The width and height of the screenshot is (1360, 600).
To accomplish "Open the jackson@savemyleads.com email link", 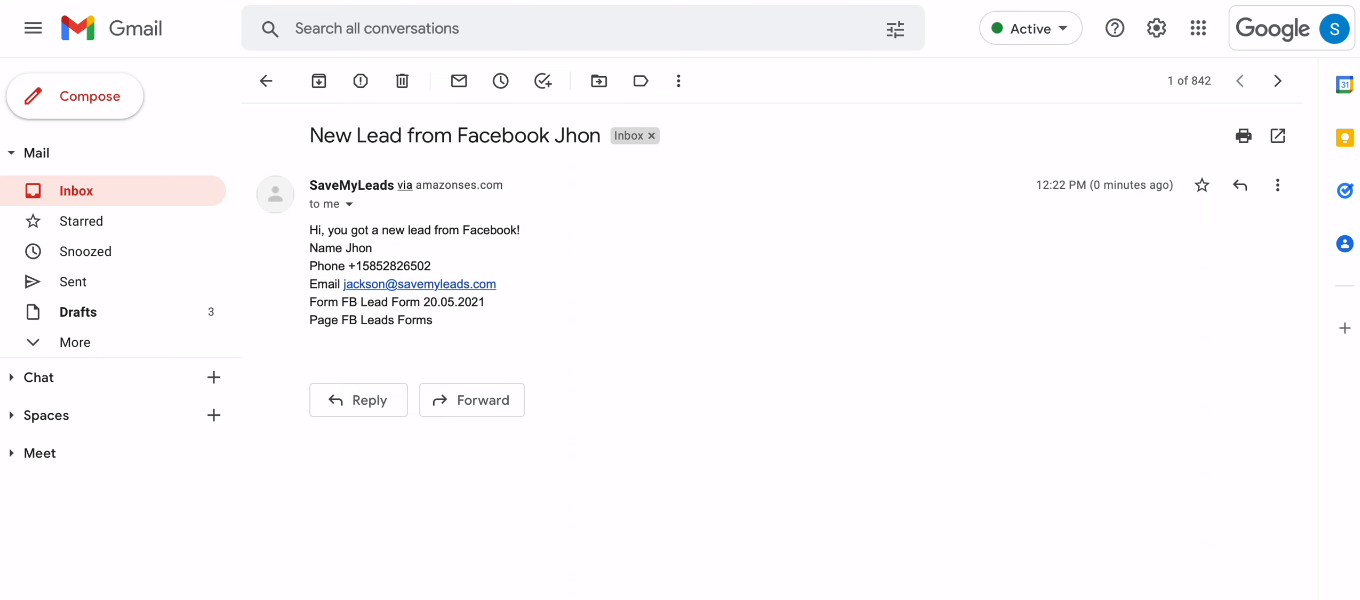I will pyautogui.click(x=420, y=284).
